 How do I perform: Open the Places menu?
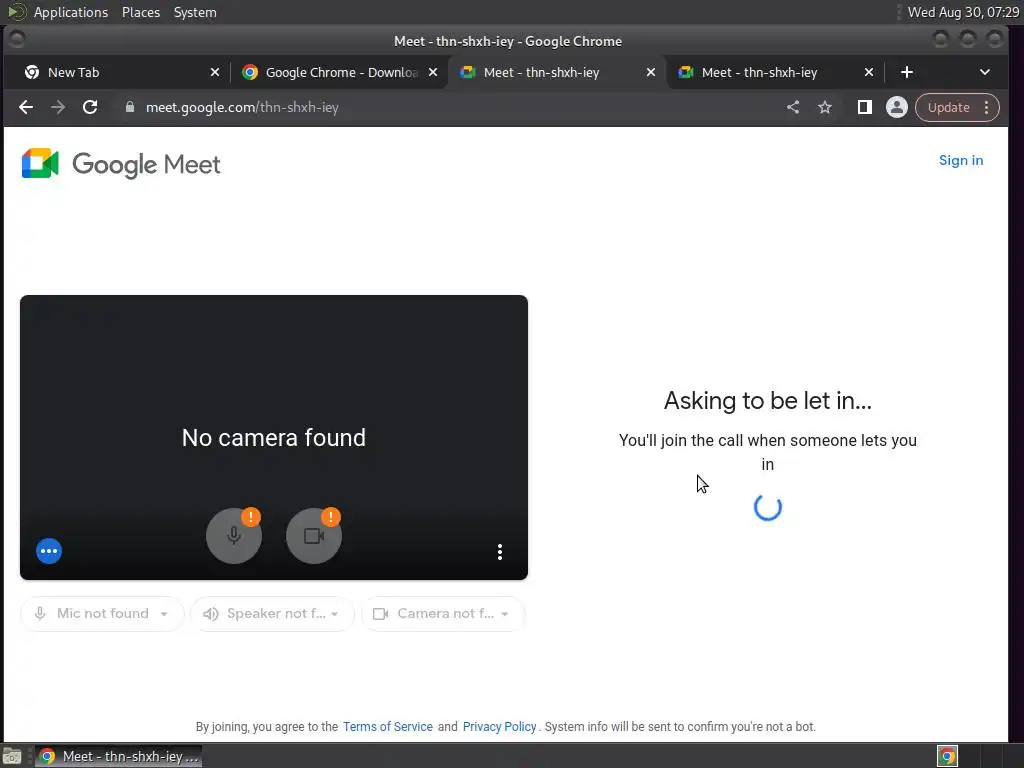point(141,12)
